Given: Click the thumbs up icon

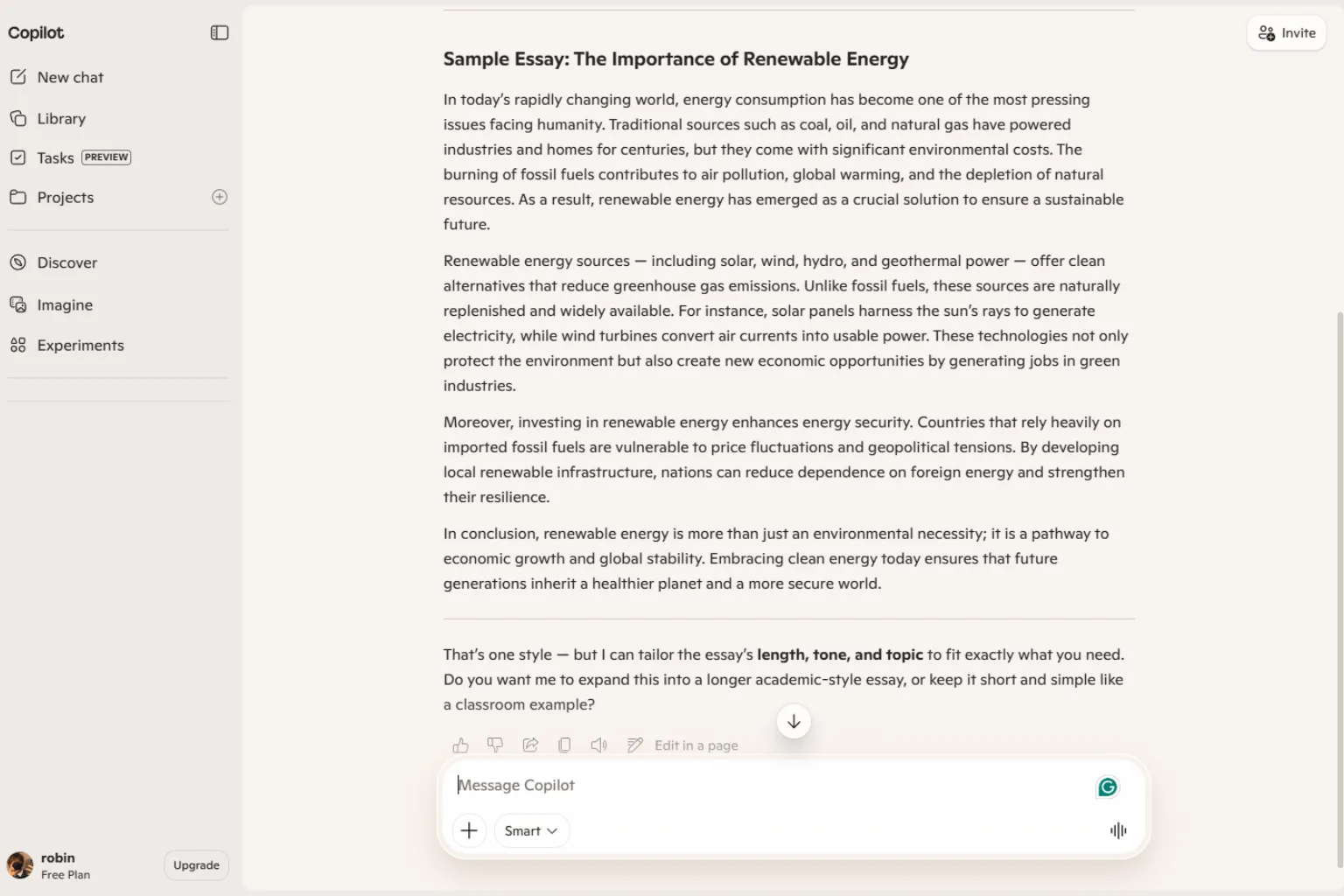Looking at the screenshot, I should pos(460,745).
